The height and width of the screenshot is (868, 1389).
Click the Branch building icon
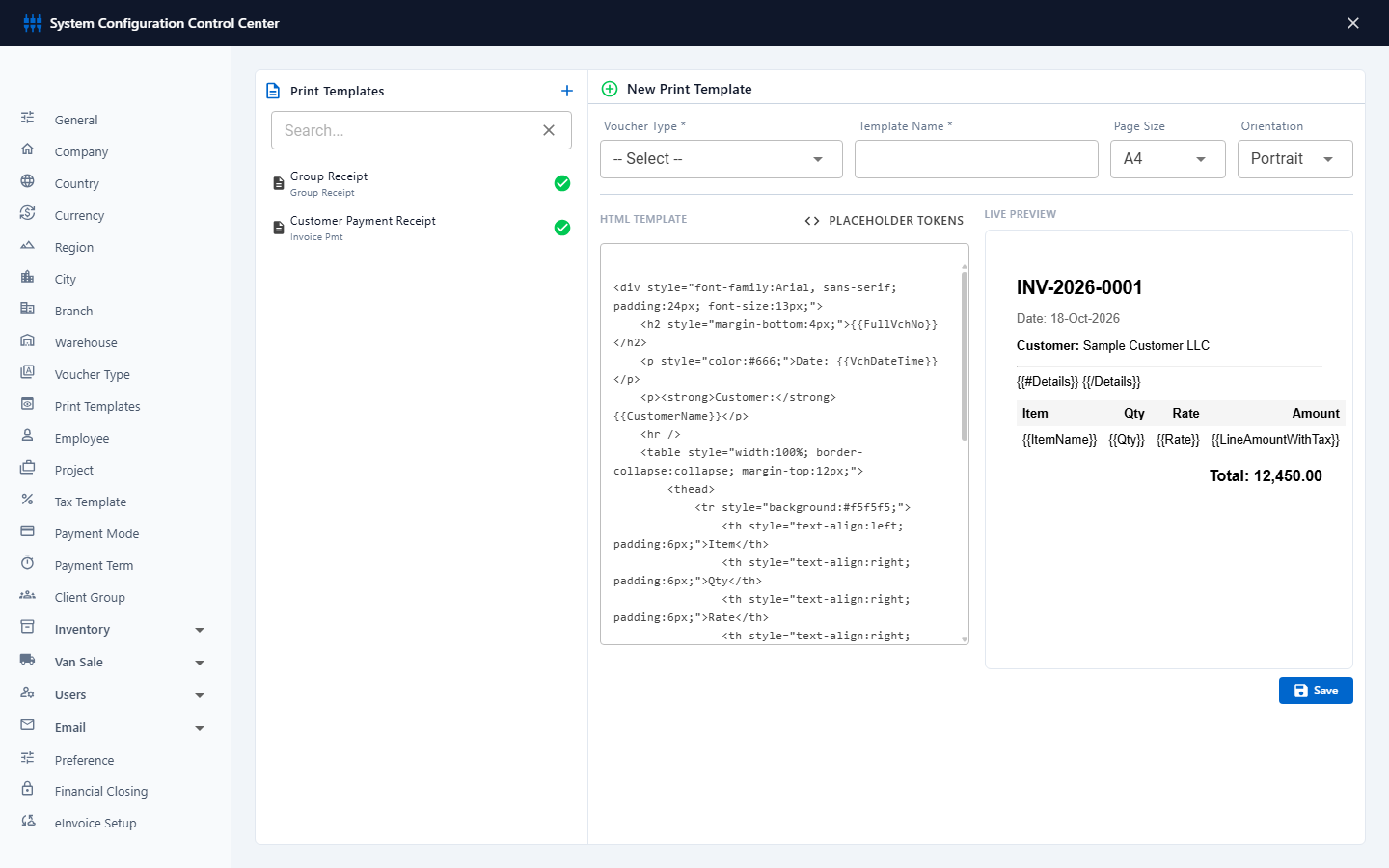click(27, 309)
